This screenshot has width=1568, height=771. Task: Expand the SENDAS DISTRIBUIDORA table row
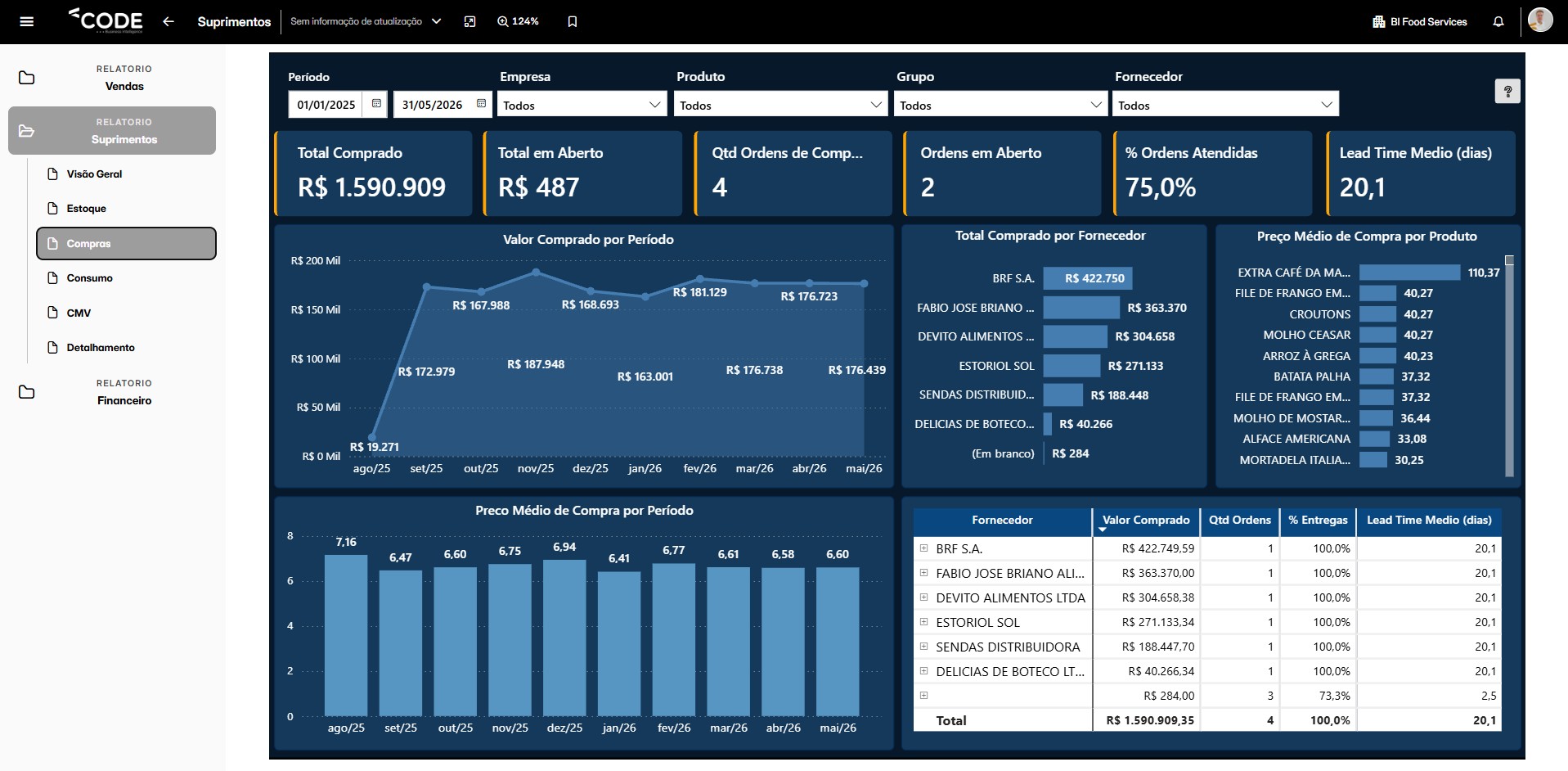923,647
